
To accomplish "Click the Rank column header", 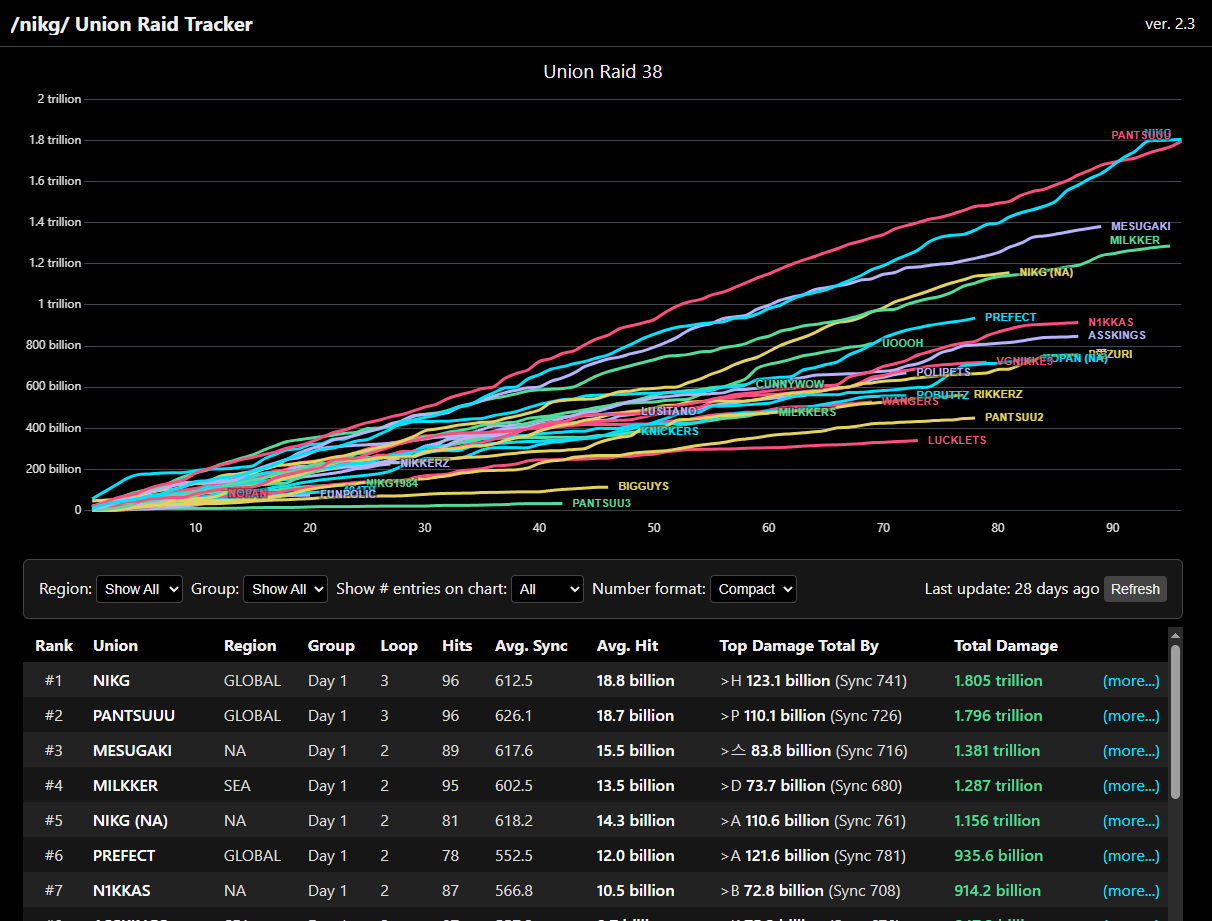I will [54, 646].
